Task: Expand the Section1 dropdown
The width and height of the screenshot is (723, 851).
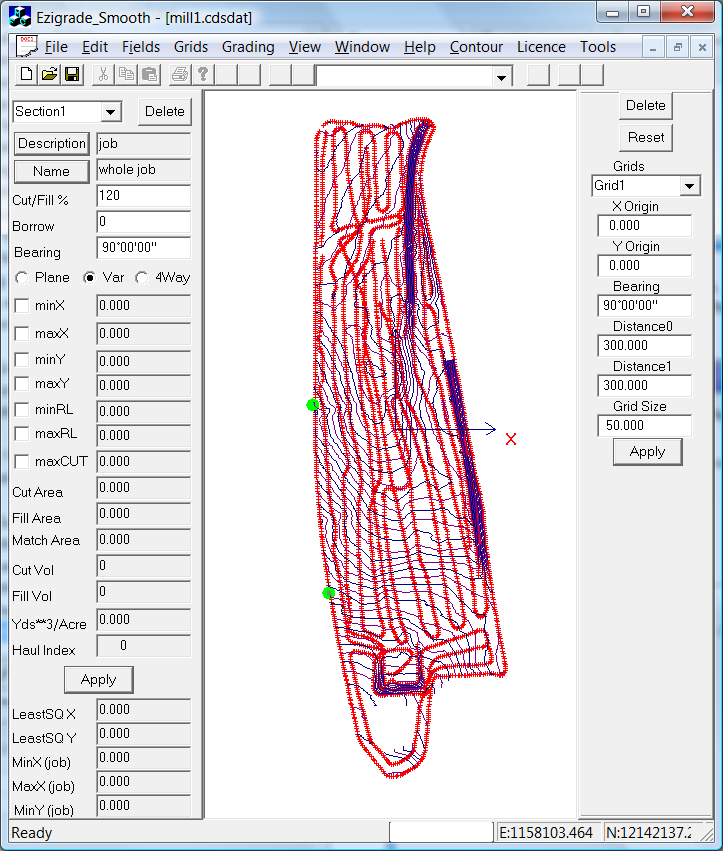Action: tap(110, 112)
